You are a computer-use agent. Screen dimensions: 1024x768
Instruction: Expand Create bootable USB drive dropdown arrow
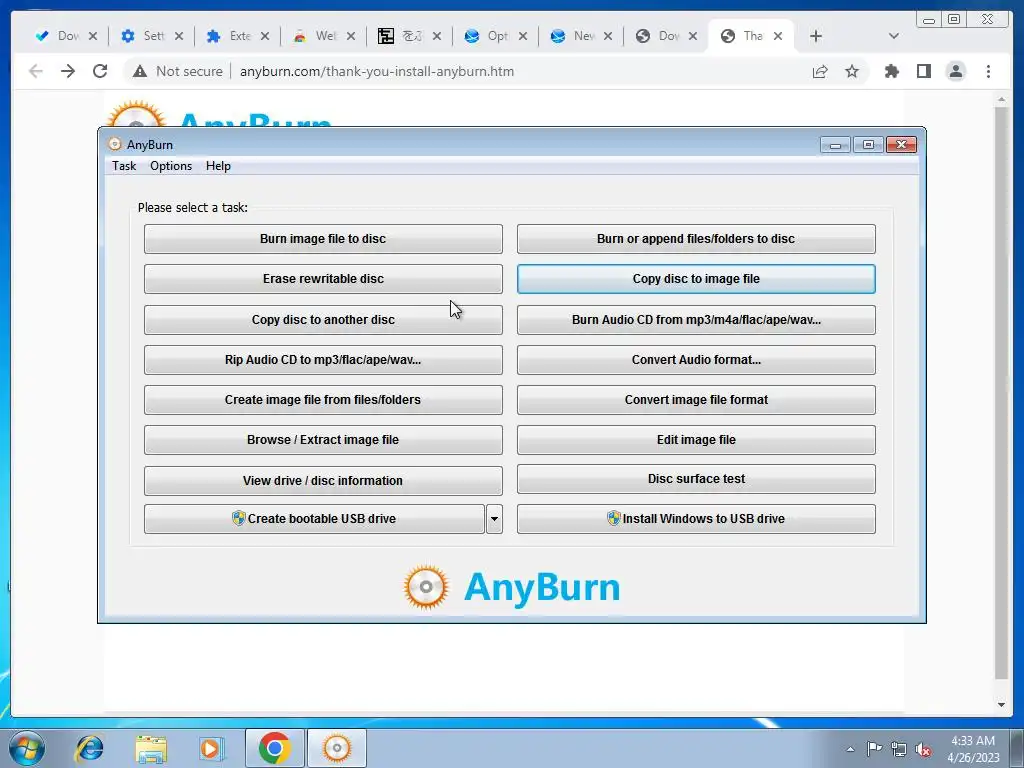click(x=494, y=519)
